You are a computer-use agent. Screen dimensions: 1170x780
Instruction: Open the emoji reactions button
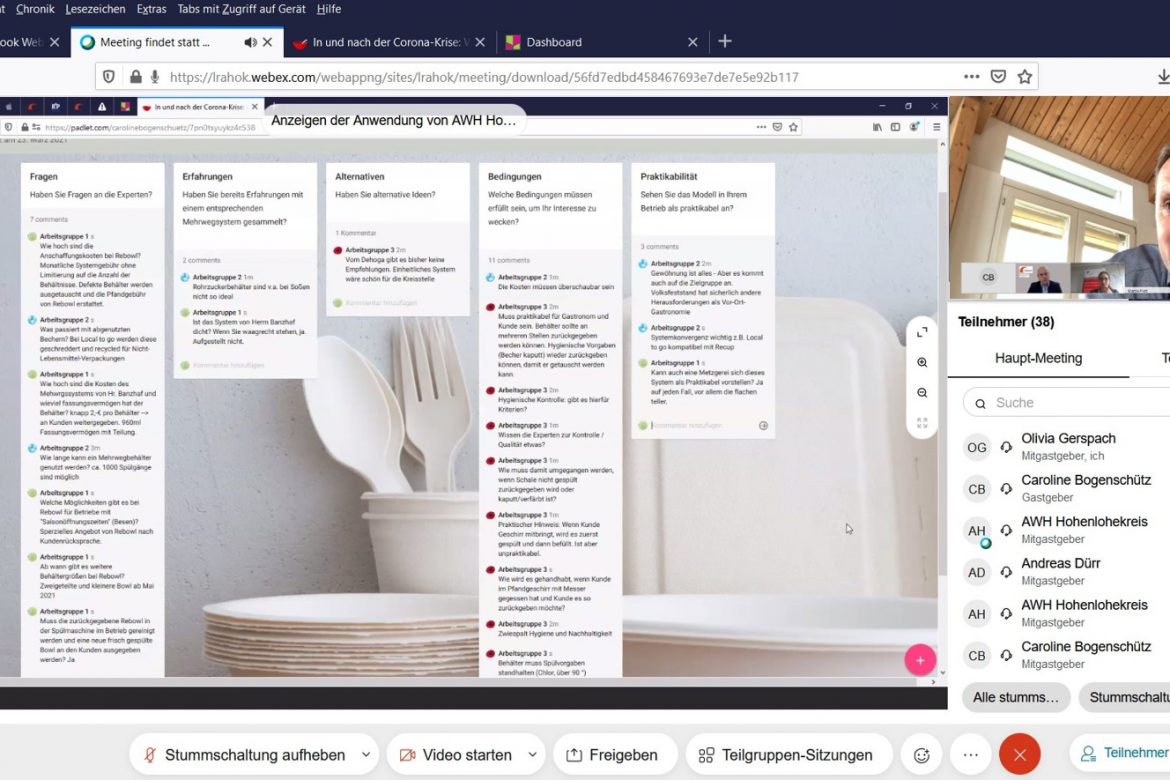point(921,755)
